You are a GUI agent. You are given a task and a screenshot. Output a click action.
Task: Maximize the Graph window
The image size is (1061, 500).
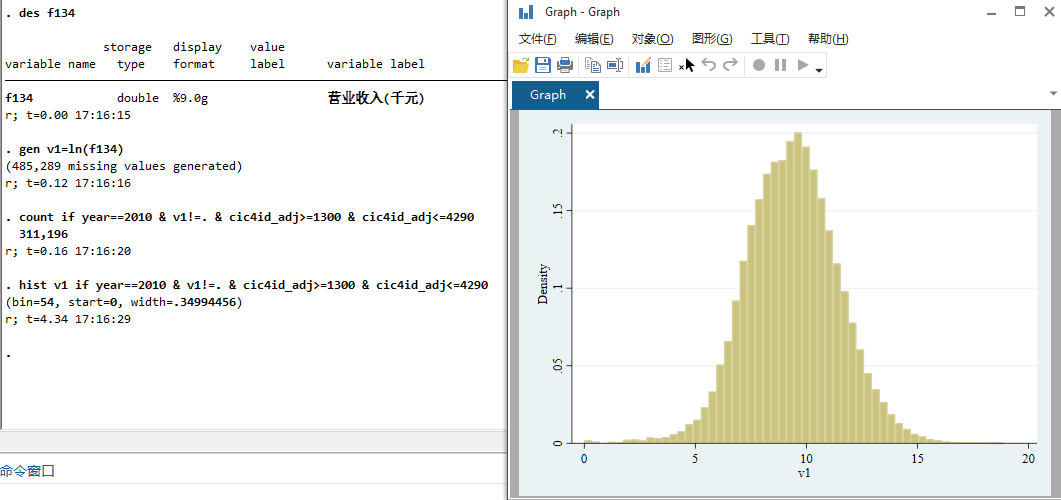(1020, 12)
